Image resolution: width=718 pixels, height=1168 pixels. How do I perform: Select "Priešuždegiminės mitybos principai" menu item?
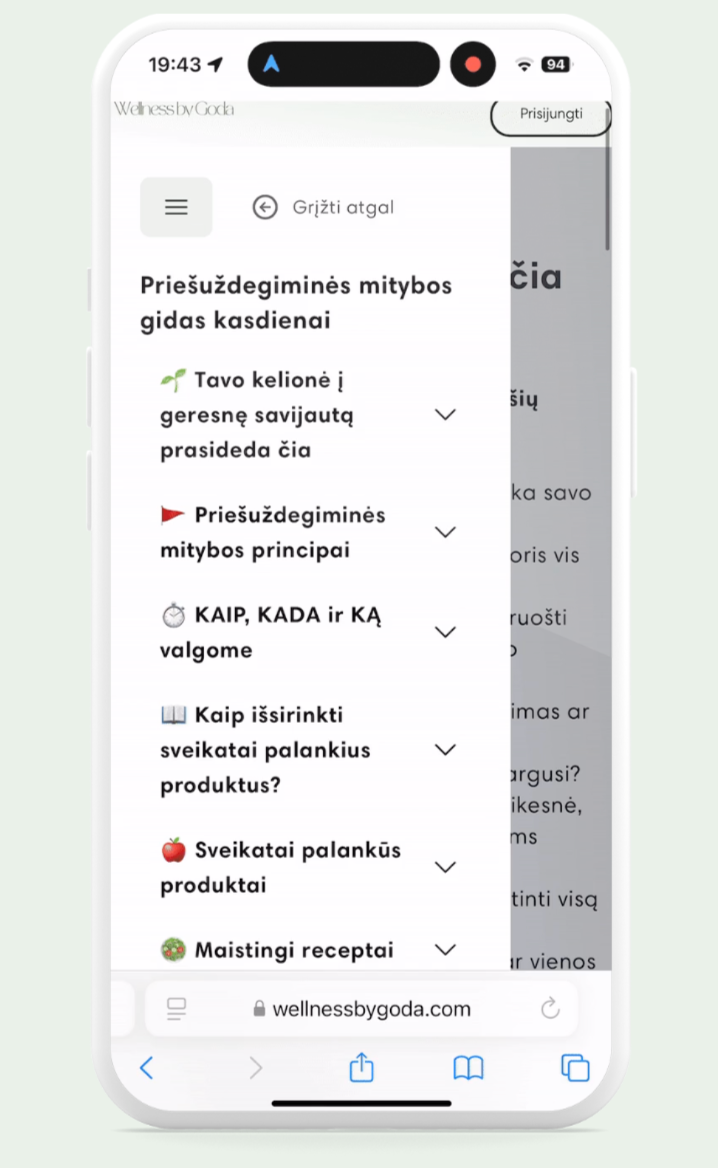tap(272, 533)
